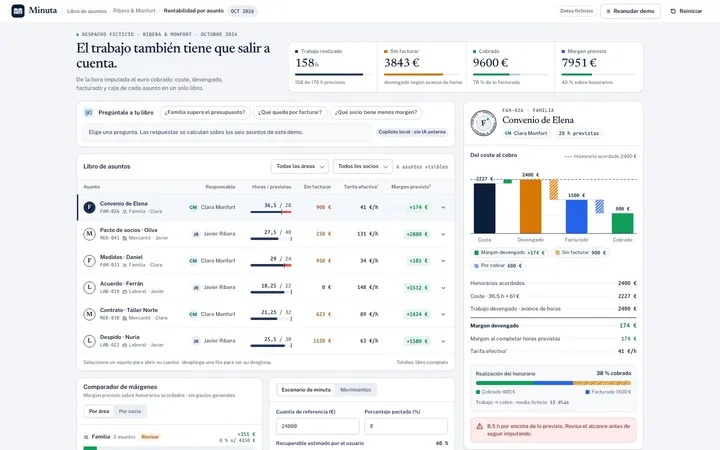Click the Familia icon in the margin comparator
720x450 pixels.
point(86,437)
